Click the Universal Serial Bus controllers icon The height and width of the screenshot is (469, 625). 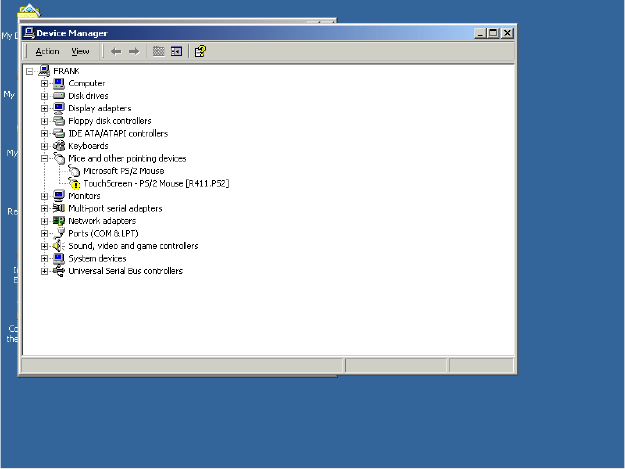click(59, 271)
